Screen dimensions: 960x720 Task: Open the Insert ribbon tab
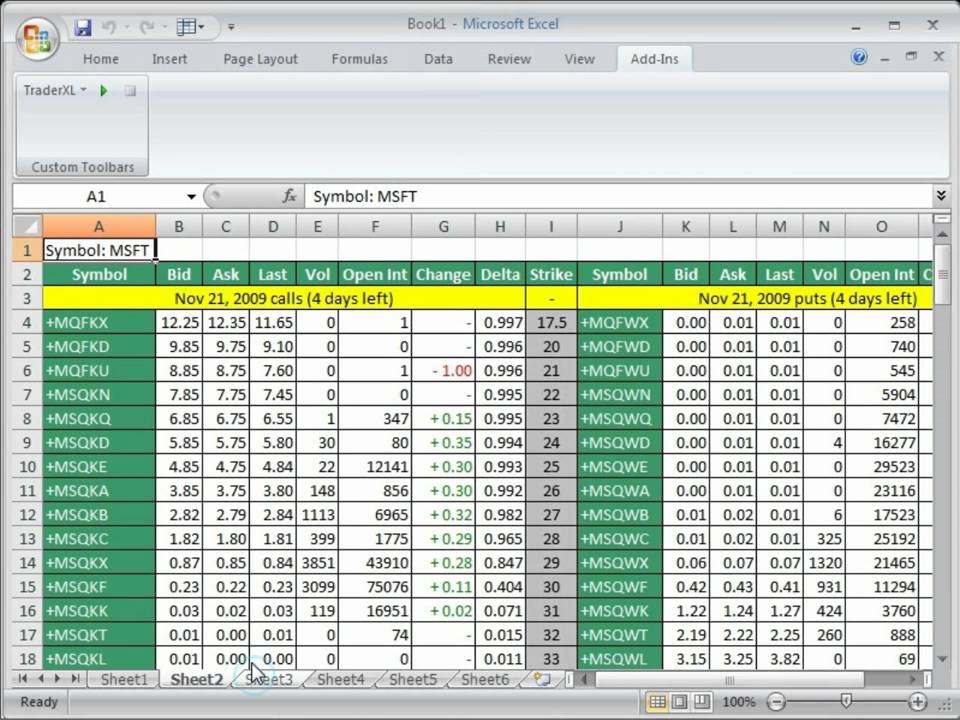[170, 59]
